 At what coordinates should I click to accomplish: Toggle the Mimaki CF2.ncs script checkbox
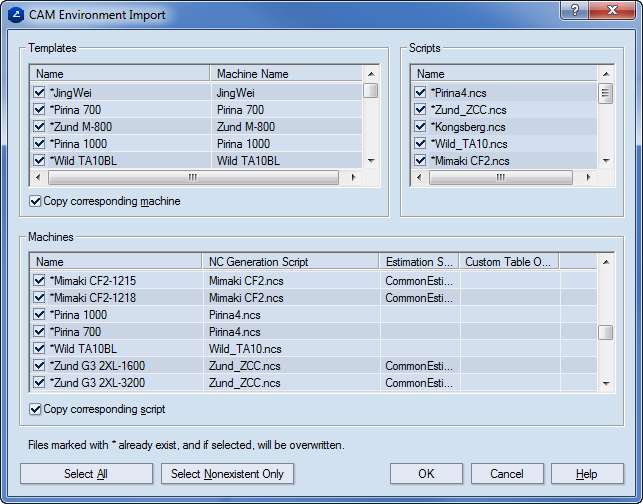(x=420, y=160)
